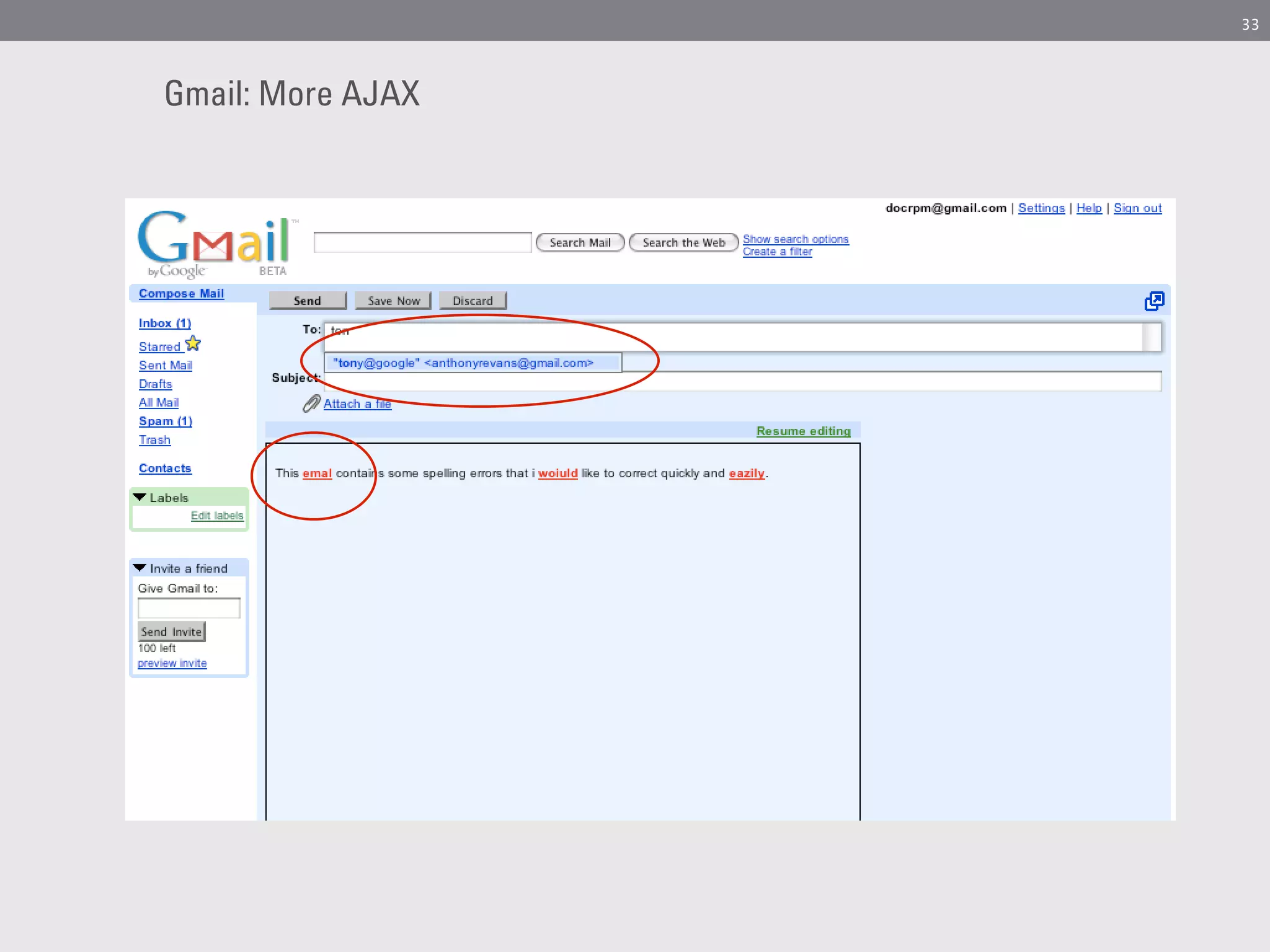Image resolution: width=1270 pixels, height=952 pixels.
Task: Open compose in new window icon
Action: click(x=1154, y=301)
